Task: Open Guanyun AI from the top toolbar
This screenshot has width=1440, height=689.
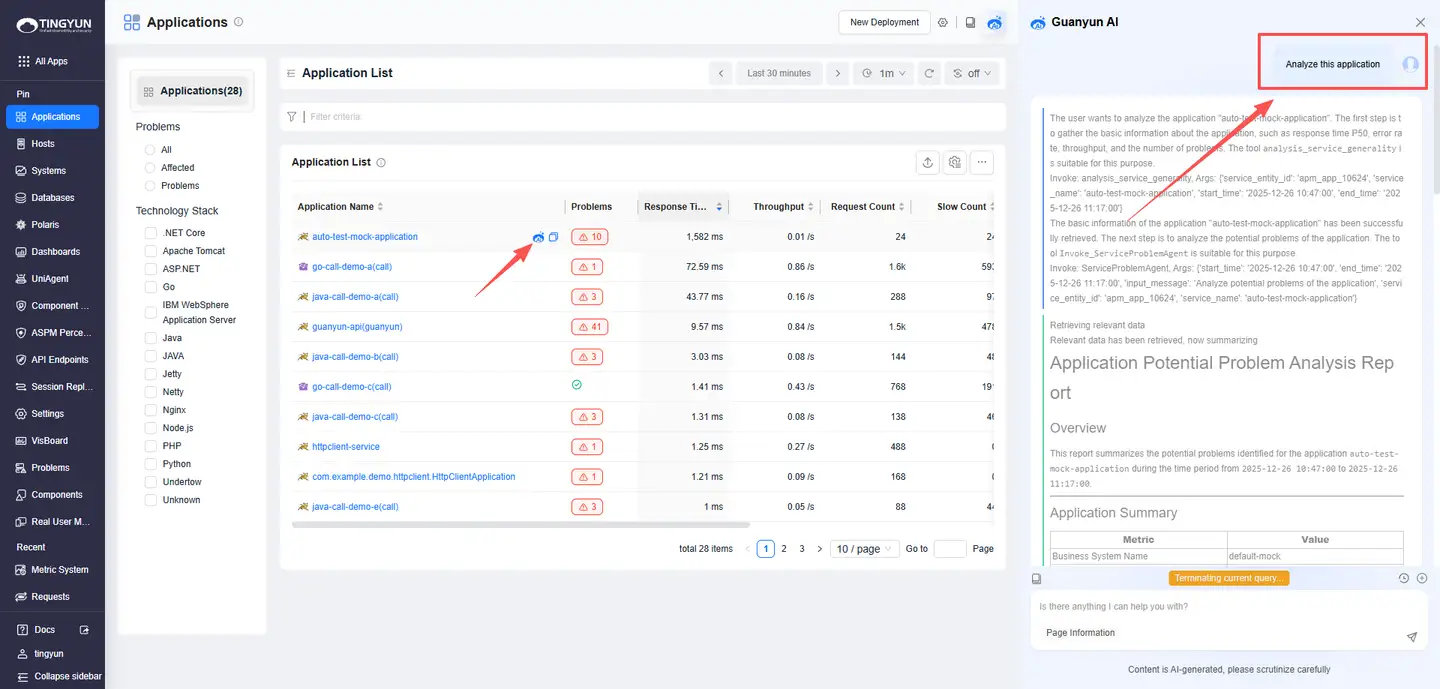Action: [994, 22]
